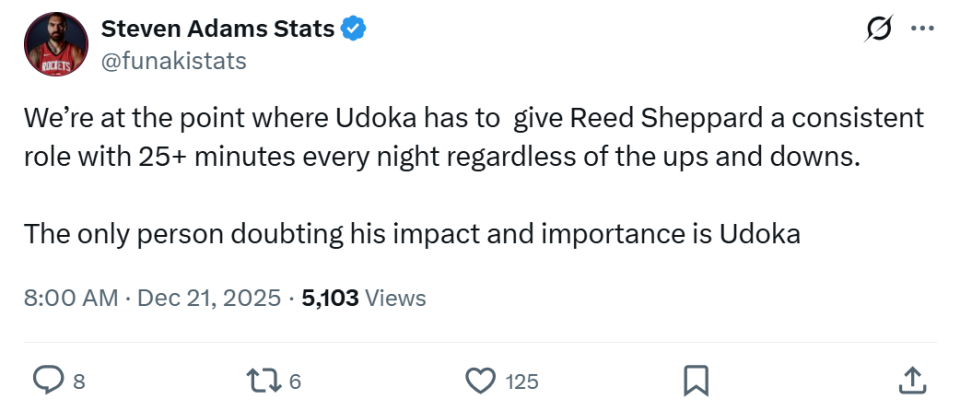The width and height of the screenshot is (960, 411).
Task: Open the share tweet icon
Action: pos(910,380)
